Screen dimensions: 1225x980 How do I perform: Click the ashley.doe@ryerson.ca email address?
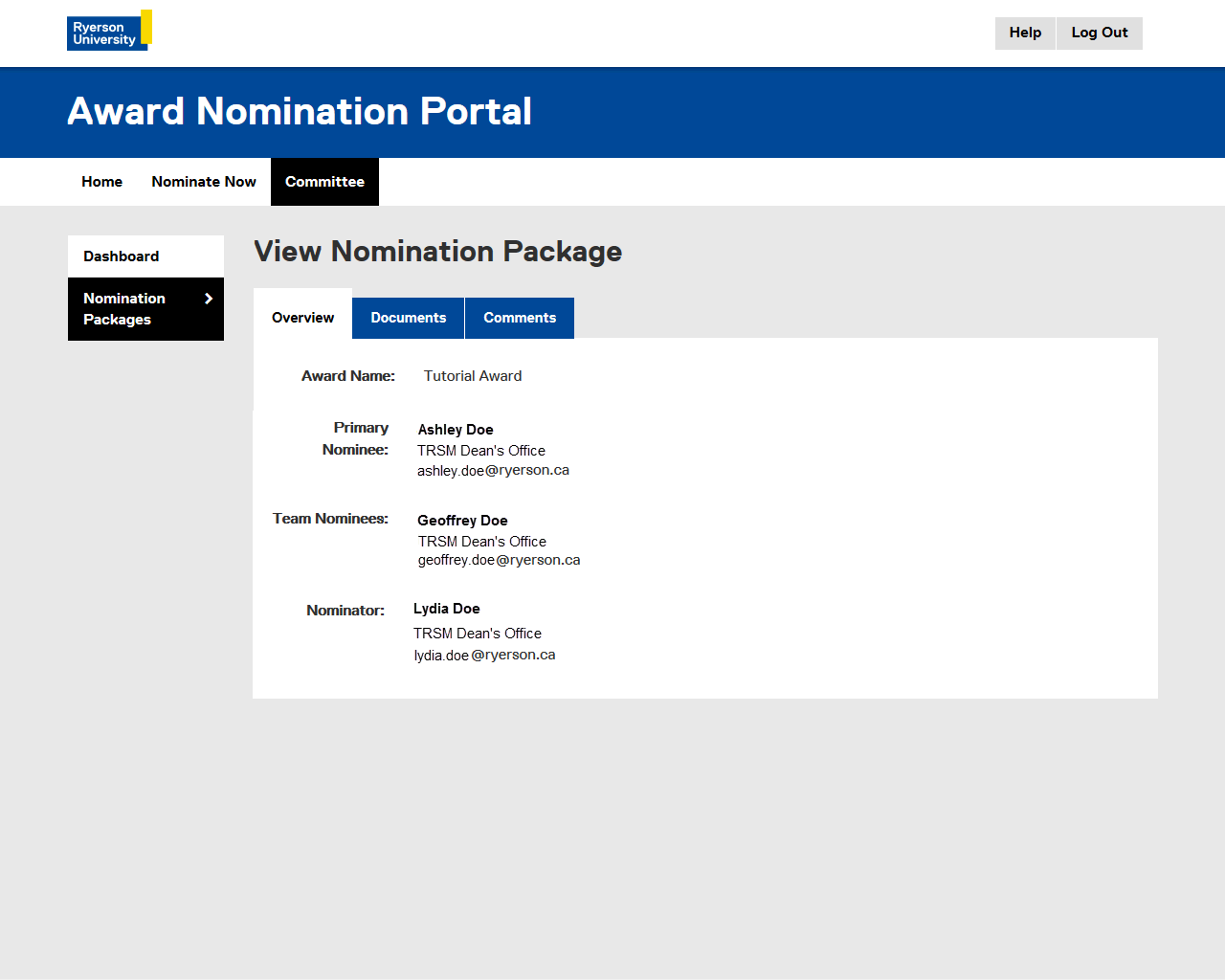(x=493, y=471)
